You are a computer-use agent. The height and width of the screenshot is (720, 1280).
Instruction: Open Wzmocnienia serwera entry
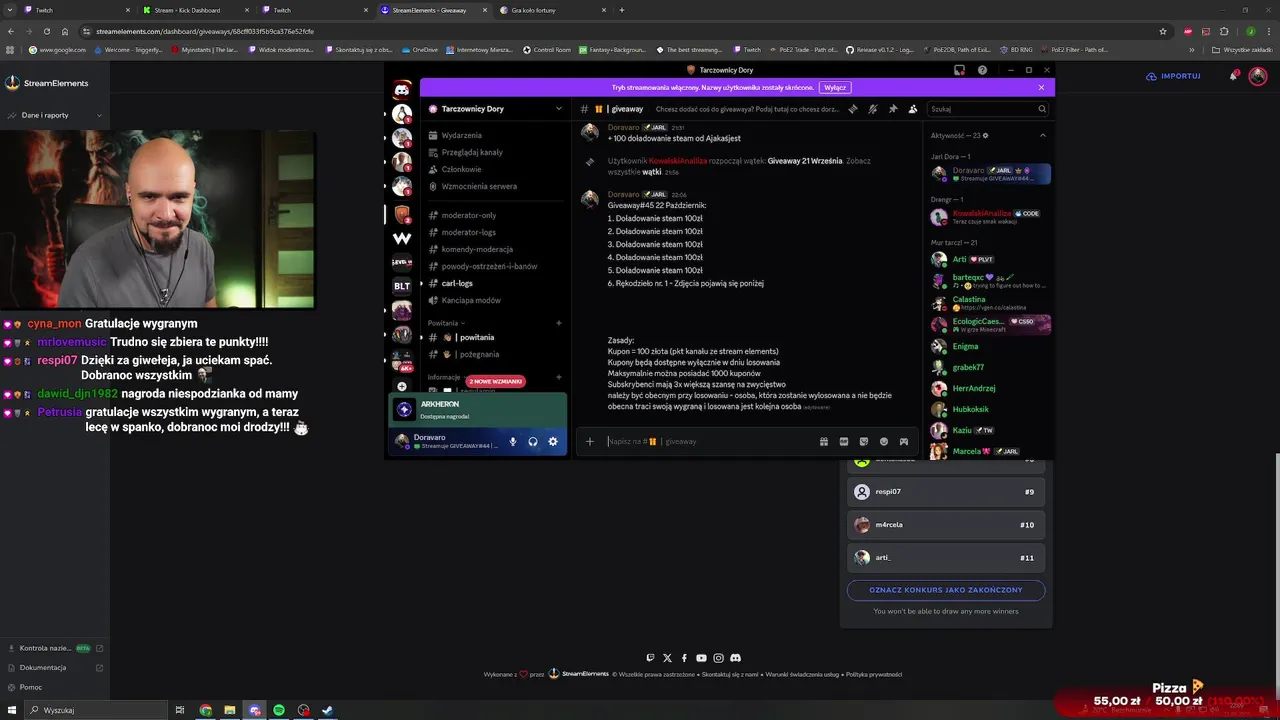pos(494,186)
